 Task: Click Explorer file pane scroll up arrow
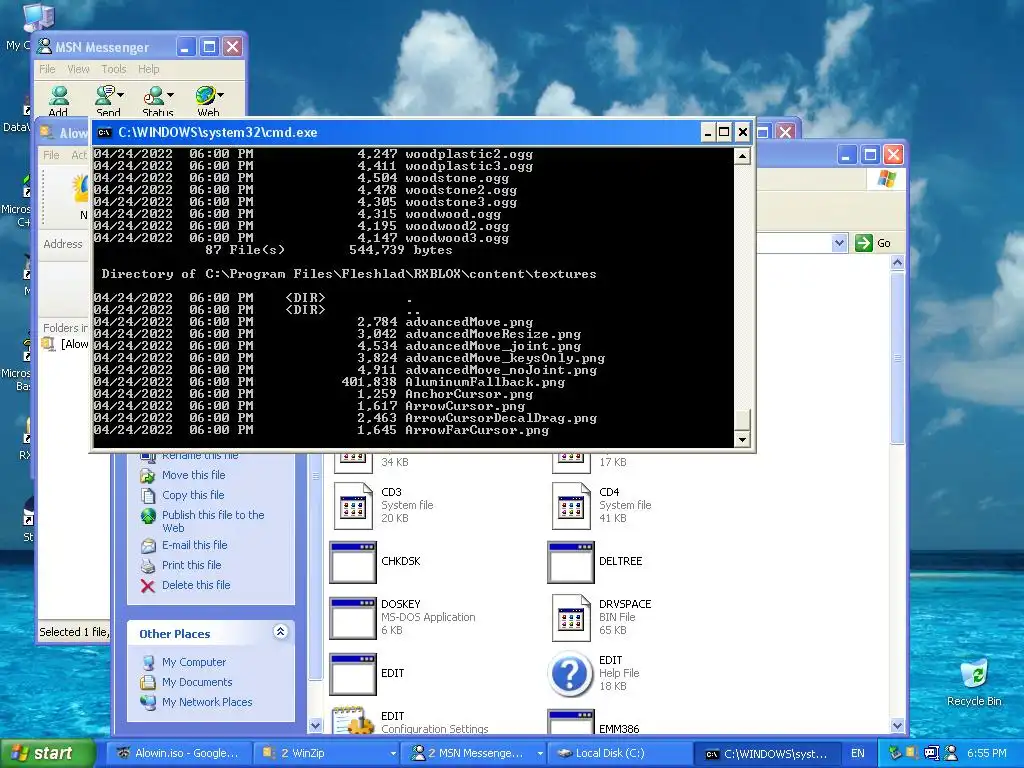897,263
